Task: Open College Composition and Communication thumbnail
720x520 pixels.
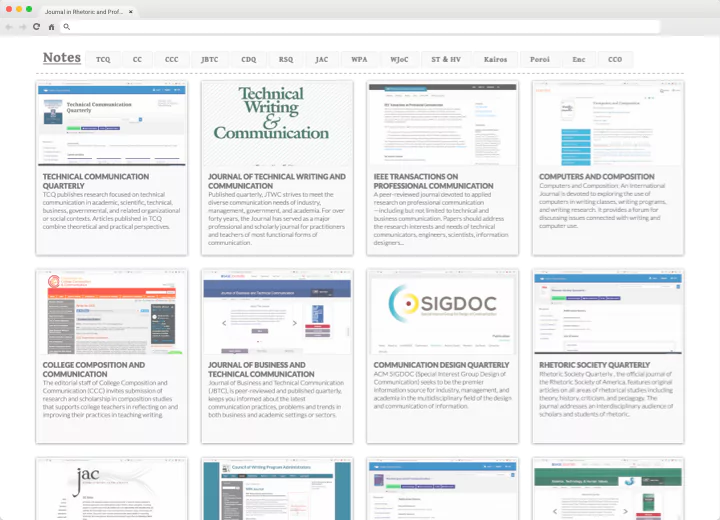Action: 112,312
